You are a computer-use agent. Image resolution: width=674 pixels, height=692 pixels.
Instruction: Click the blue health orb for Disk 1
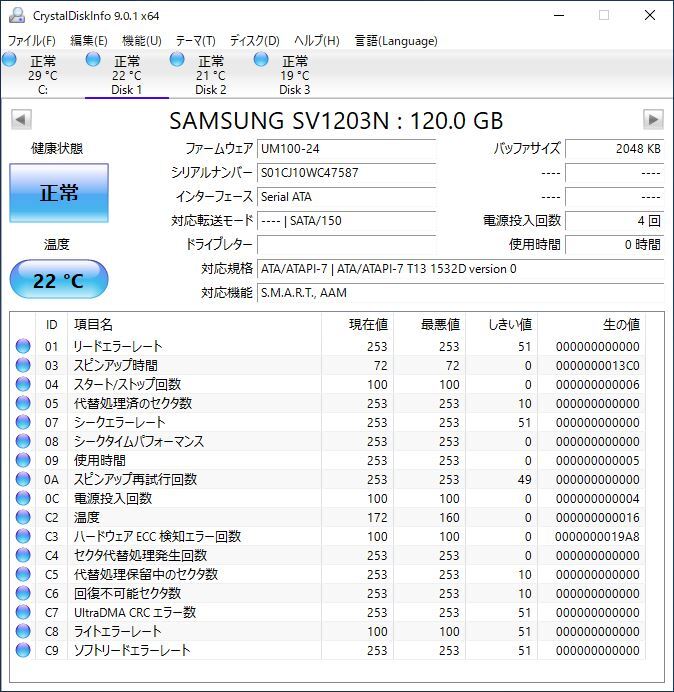[93, 60]
